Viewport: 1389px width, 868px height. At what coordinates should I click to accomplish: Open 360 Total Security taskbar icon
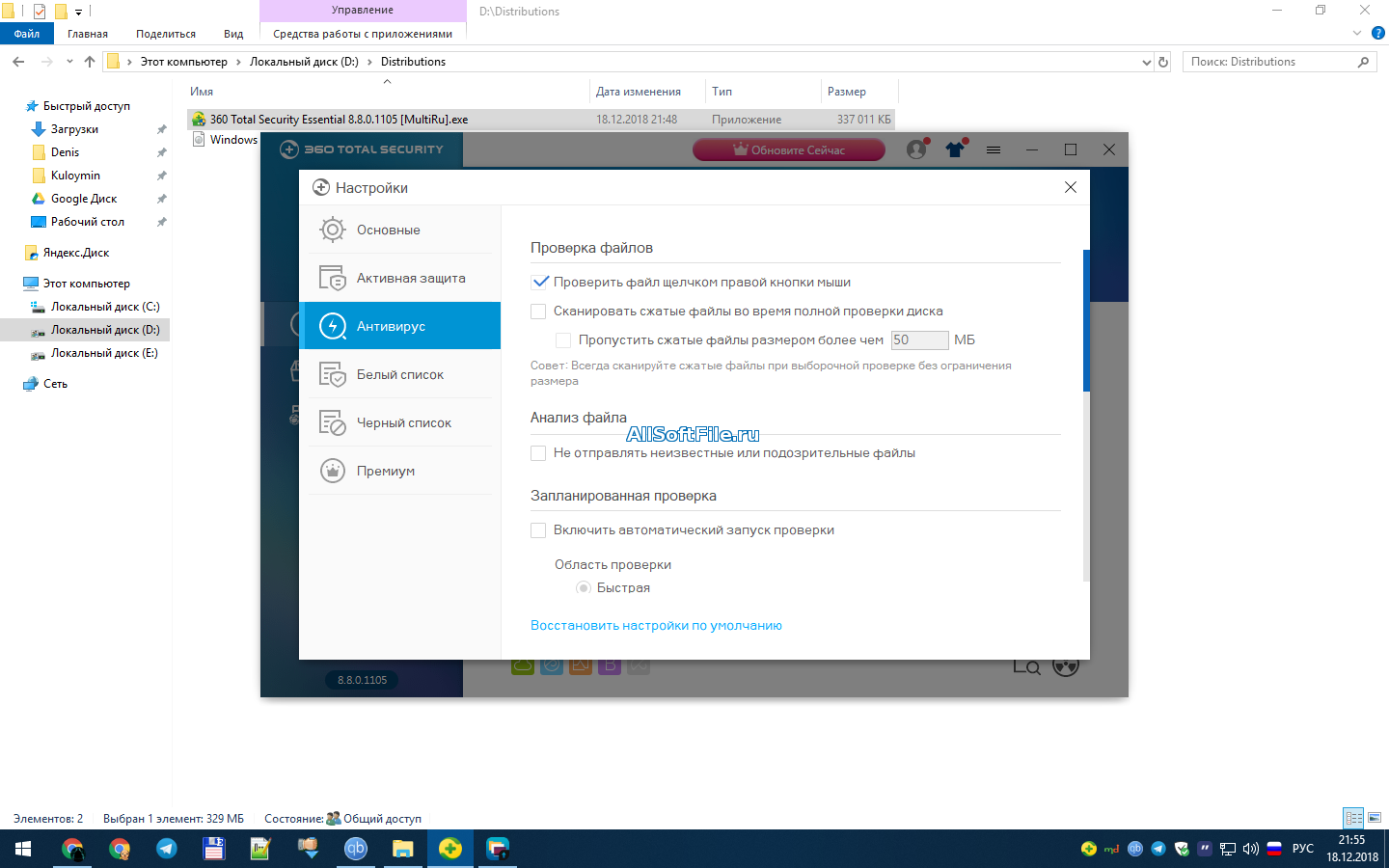pos(449,849)
